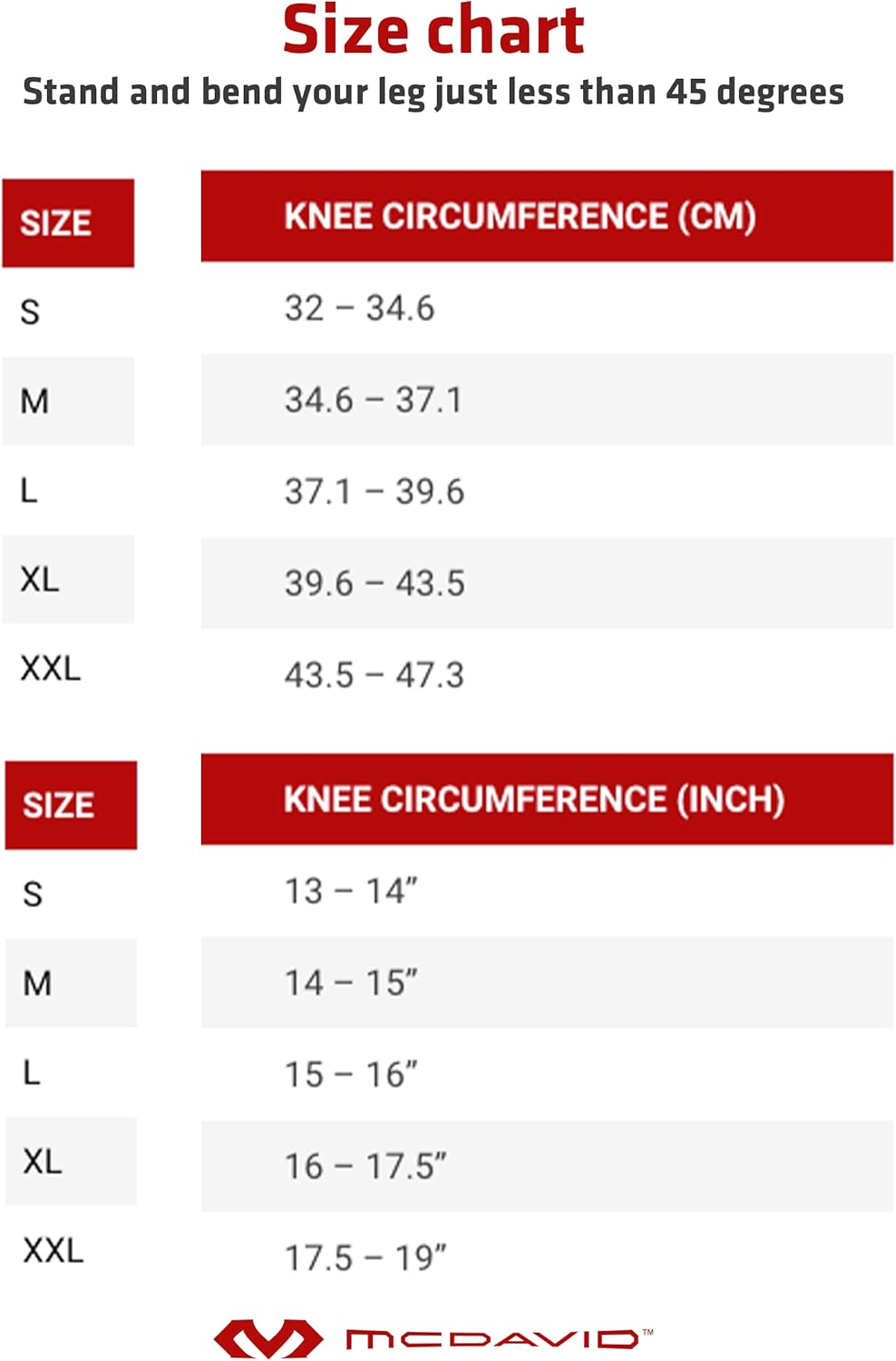Image resolution: width=896 pixels, height=1361 pixels.
Task: Click the Knee Circumference (INCH) header
Action: 534,799
